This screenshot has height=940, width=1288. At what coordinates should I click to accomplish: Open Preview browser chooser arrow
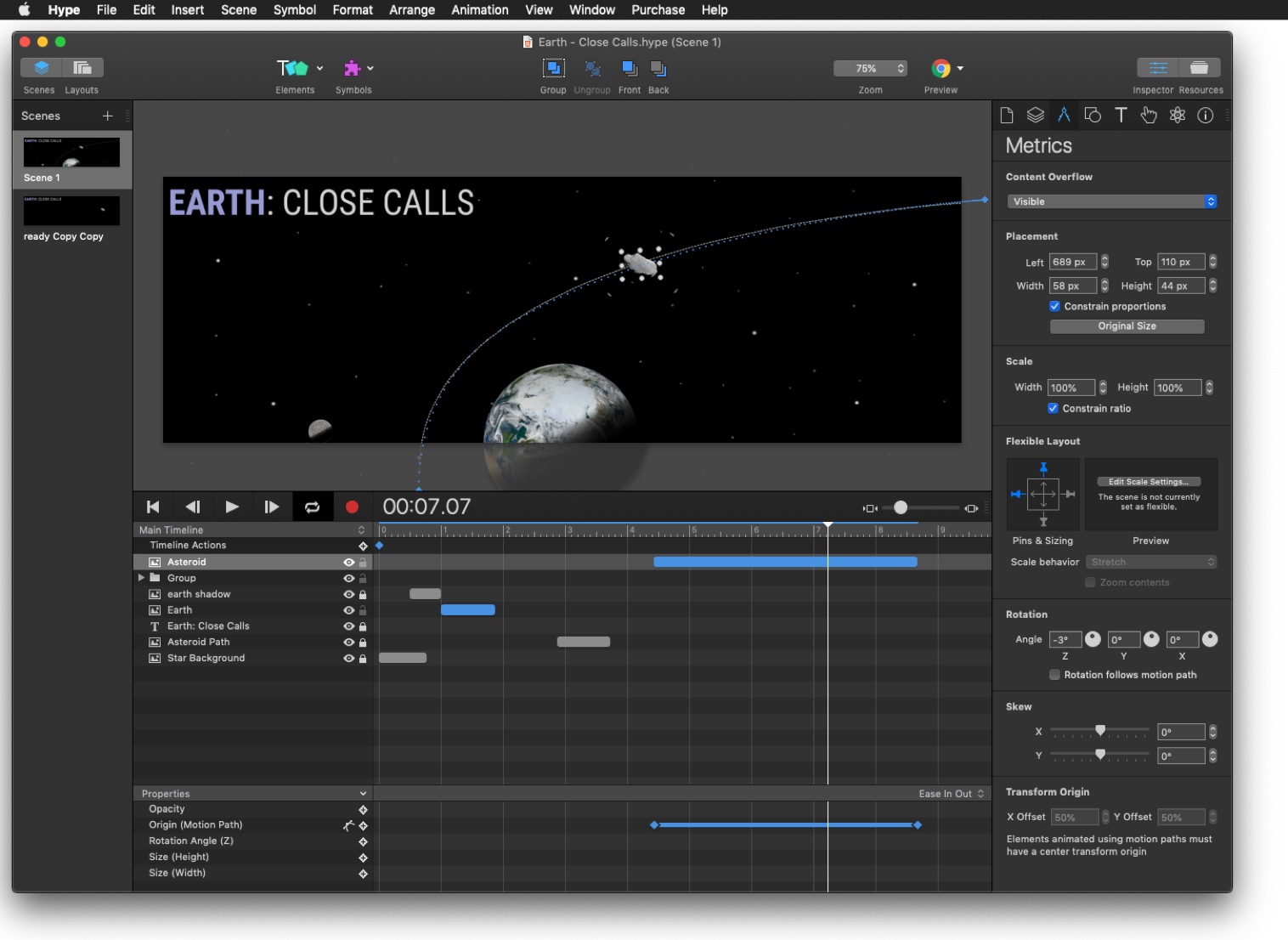coord(960,68)
